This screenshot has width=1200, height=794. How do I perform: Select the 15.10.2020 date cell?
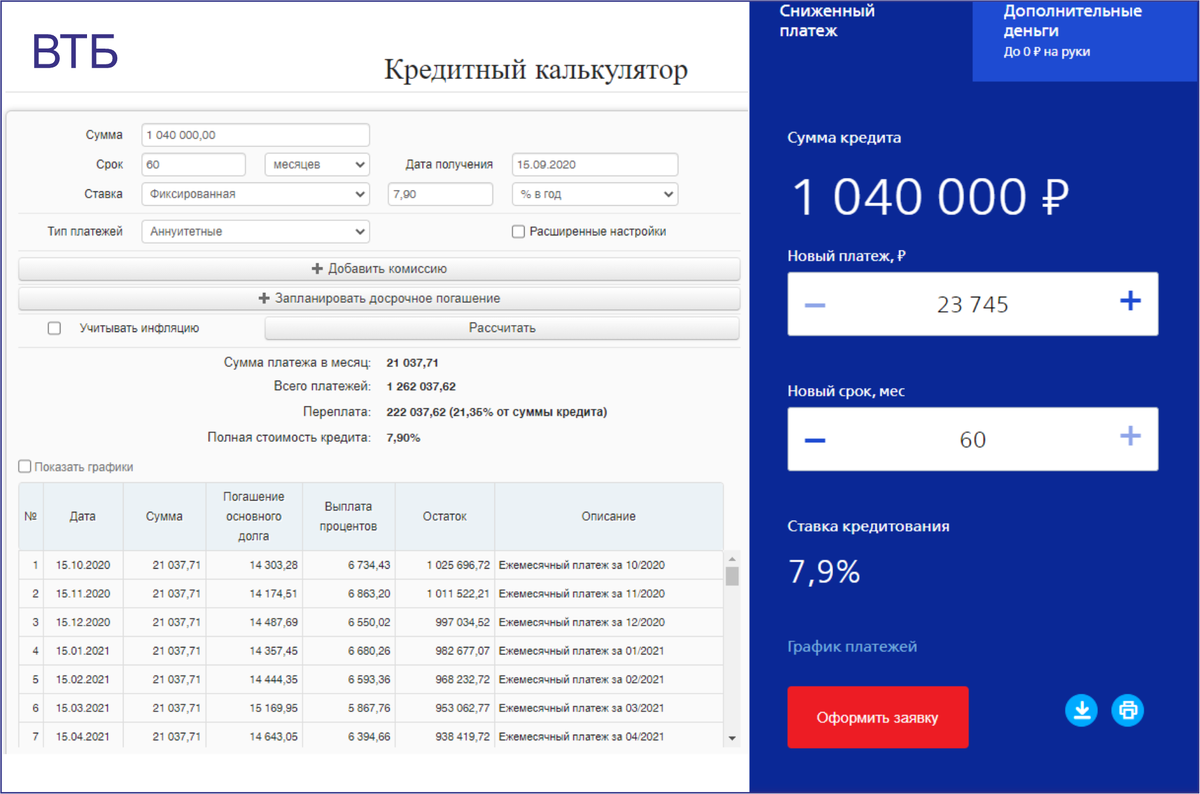(x=83, y=565)
